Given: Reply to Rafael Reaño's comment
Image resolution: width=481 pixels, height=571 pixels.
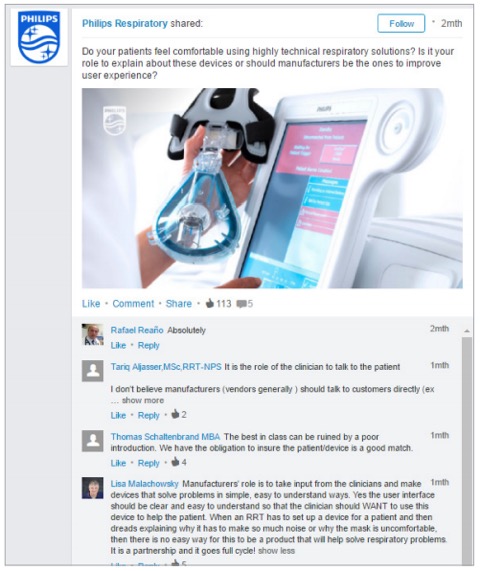Looking at the screenshot, I should coord(149,345).
